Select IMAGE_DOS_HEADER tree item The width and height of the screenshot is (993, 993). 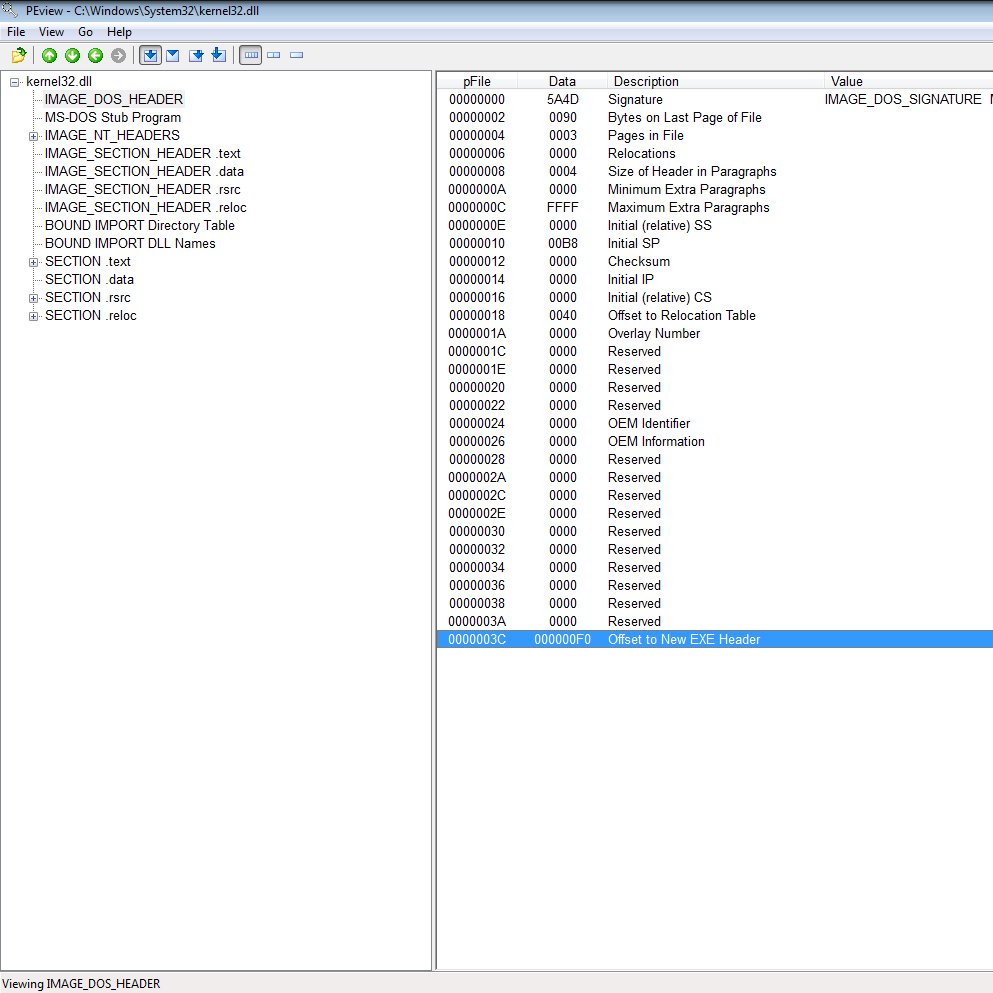[x=114, y=99]
